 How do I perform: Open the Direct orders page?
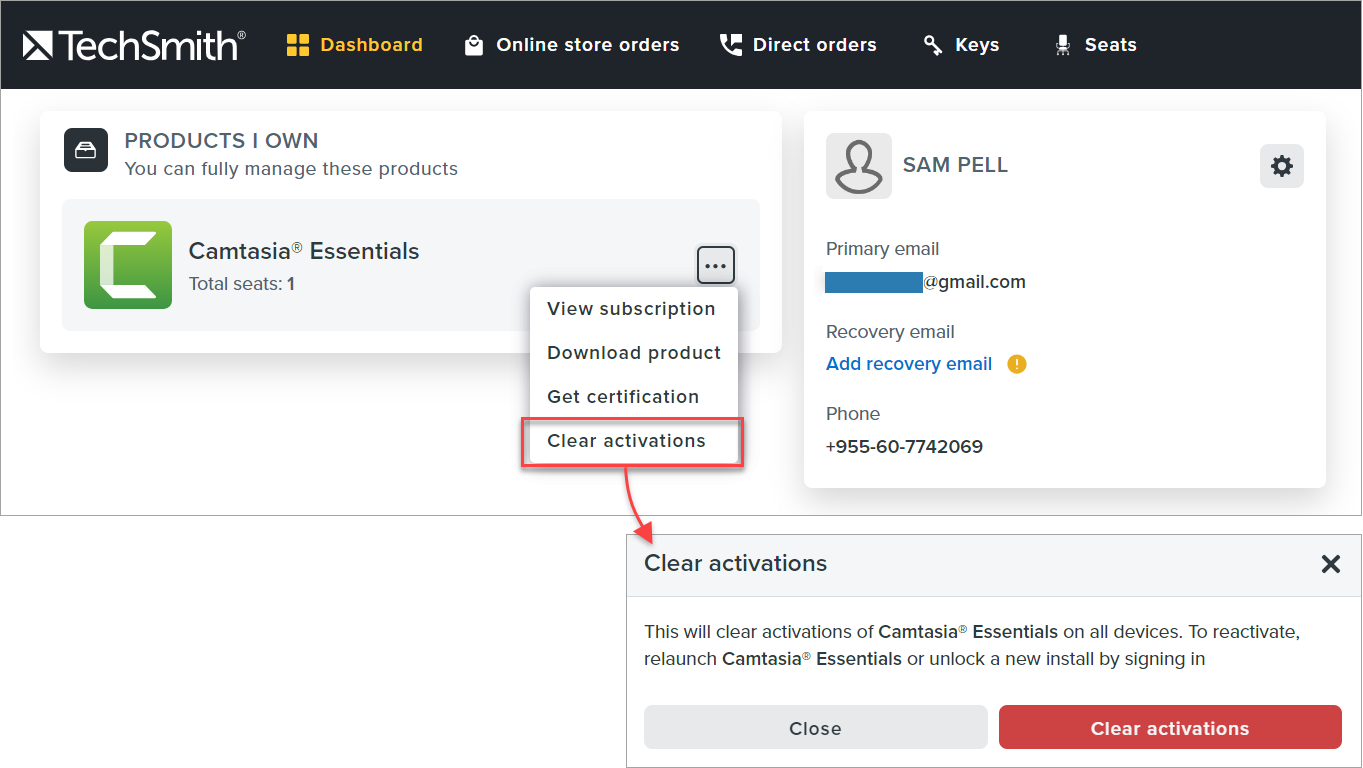(x=798, y=45)
